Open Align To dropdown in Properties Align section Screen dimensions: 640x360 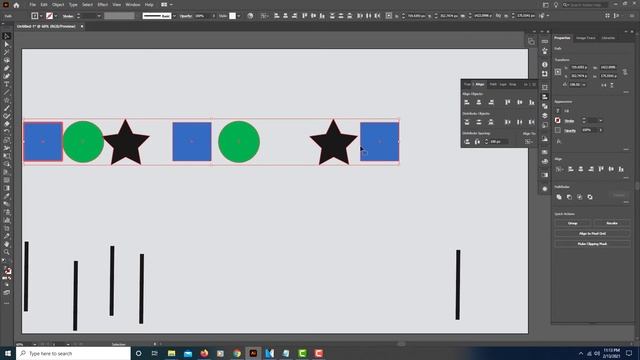[x=560, y=169]
